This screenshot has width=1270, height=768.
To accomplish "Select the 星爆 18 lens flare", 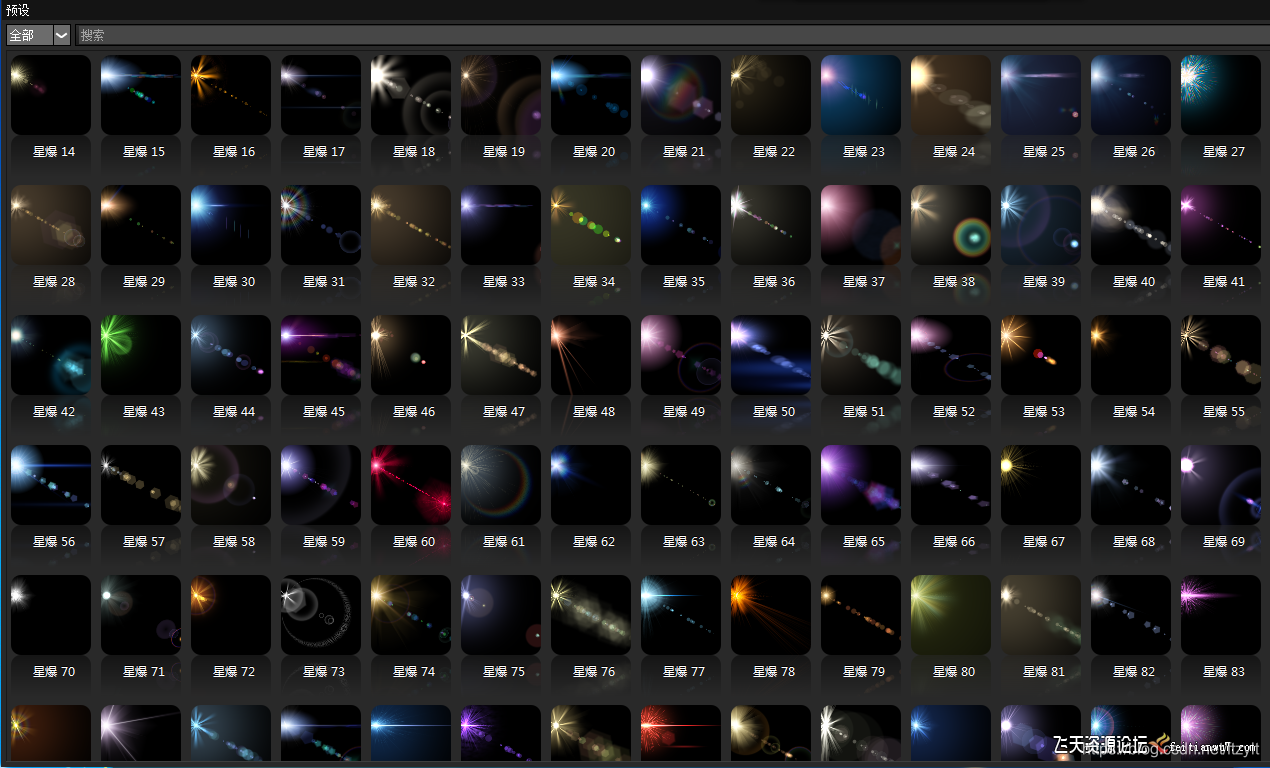I will tap(411, 95).
